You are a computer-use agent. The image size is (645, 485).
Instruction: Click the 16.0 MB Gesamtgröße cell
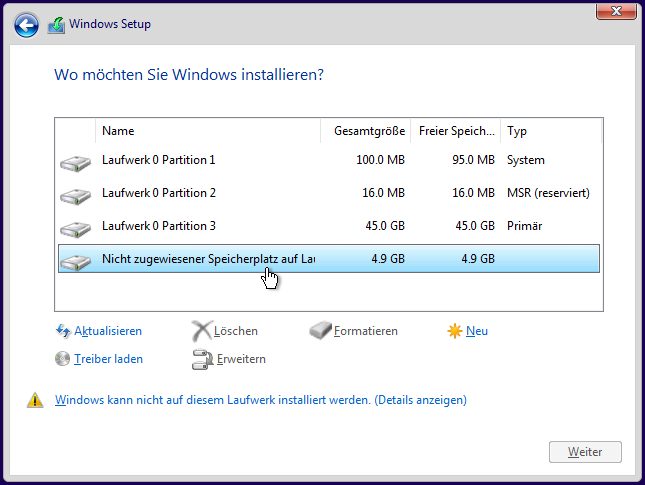(x=383, y=193)
